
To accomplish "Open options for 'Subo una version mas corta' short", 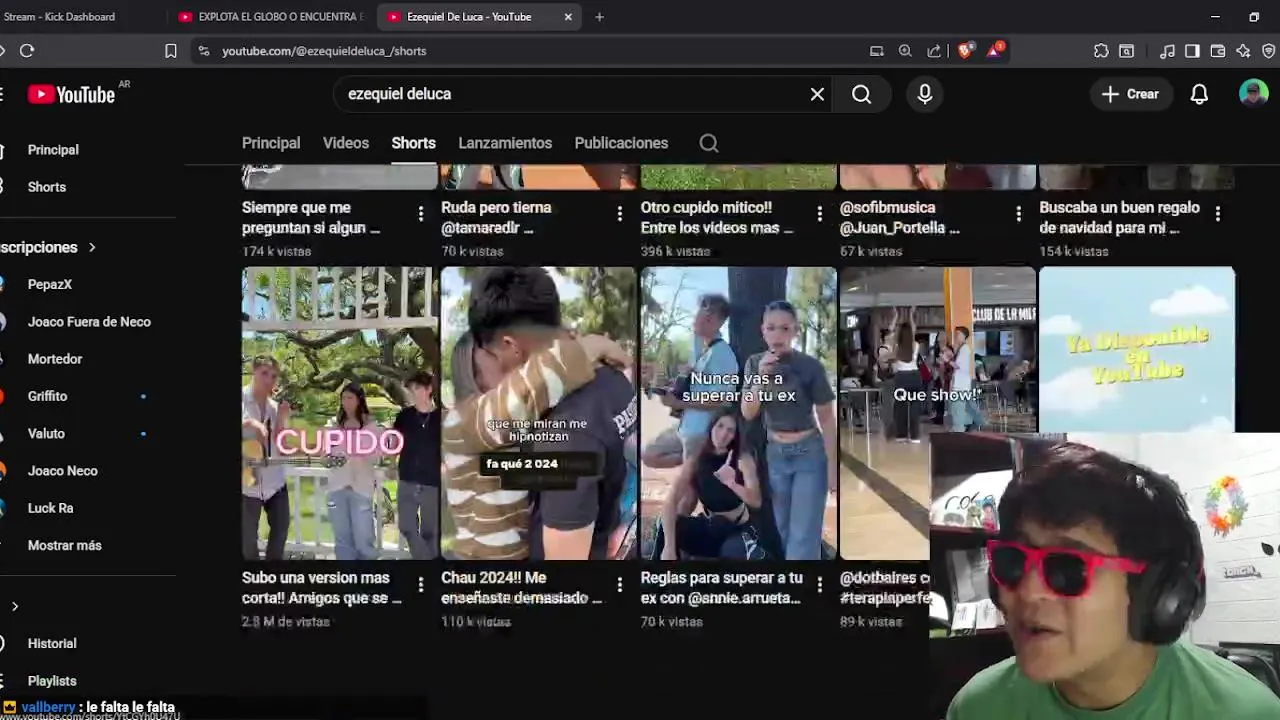I will (x=421, y=584).
